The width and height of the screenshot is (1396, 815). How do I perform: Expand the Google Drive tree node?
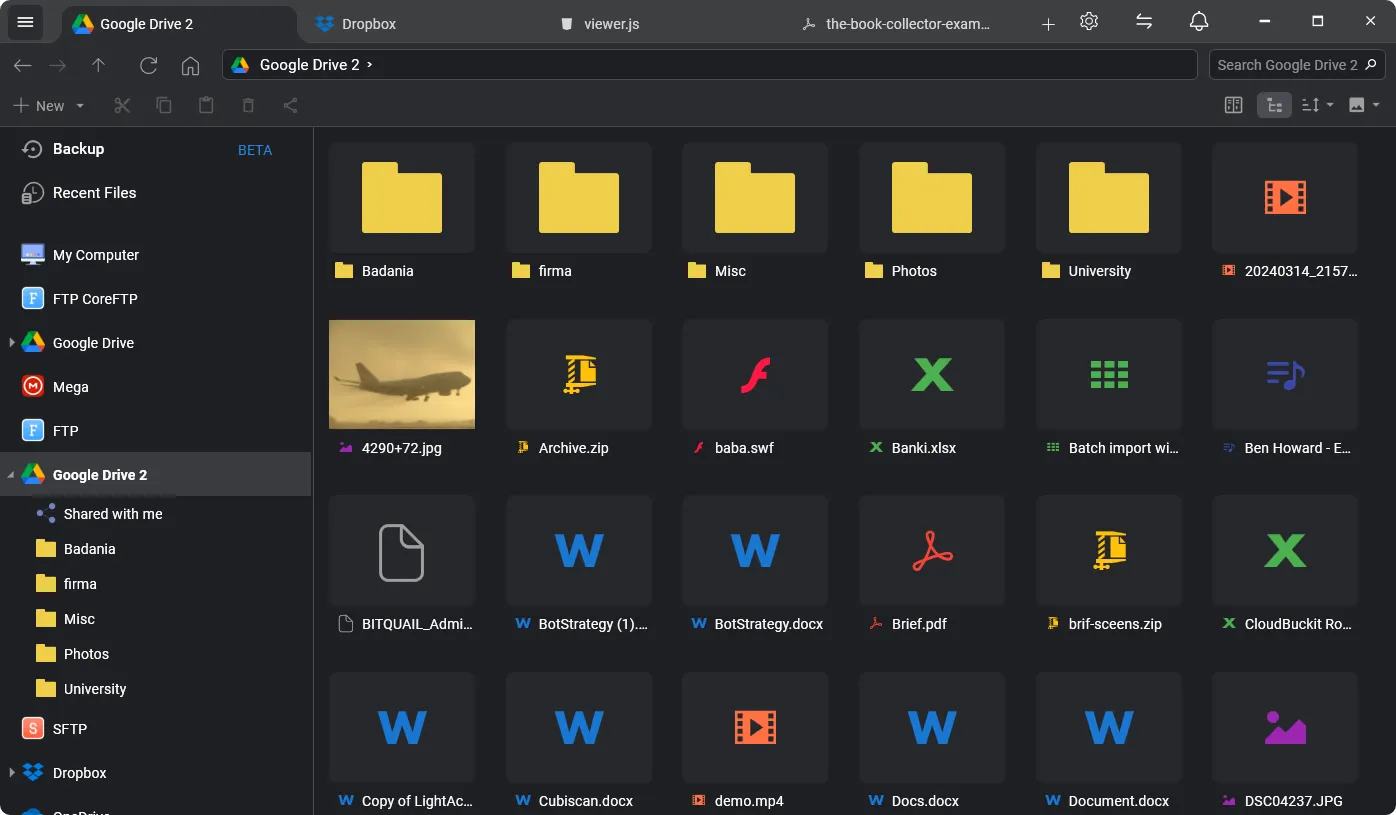(11, 343)
